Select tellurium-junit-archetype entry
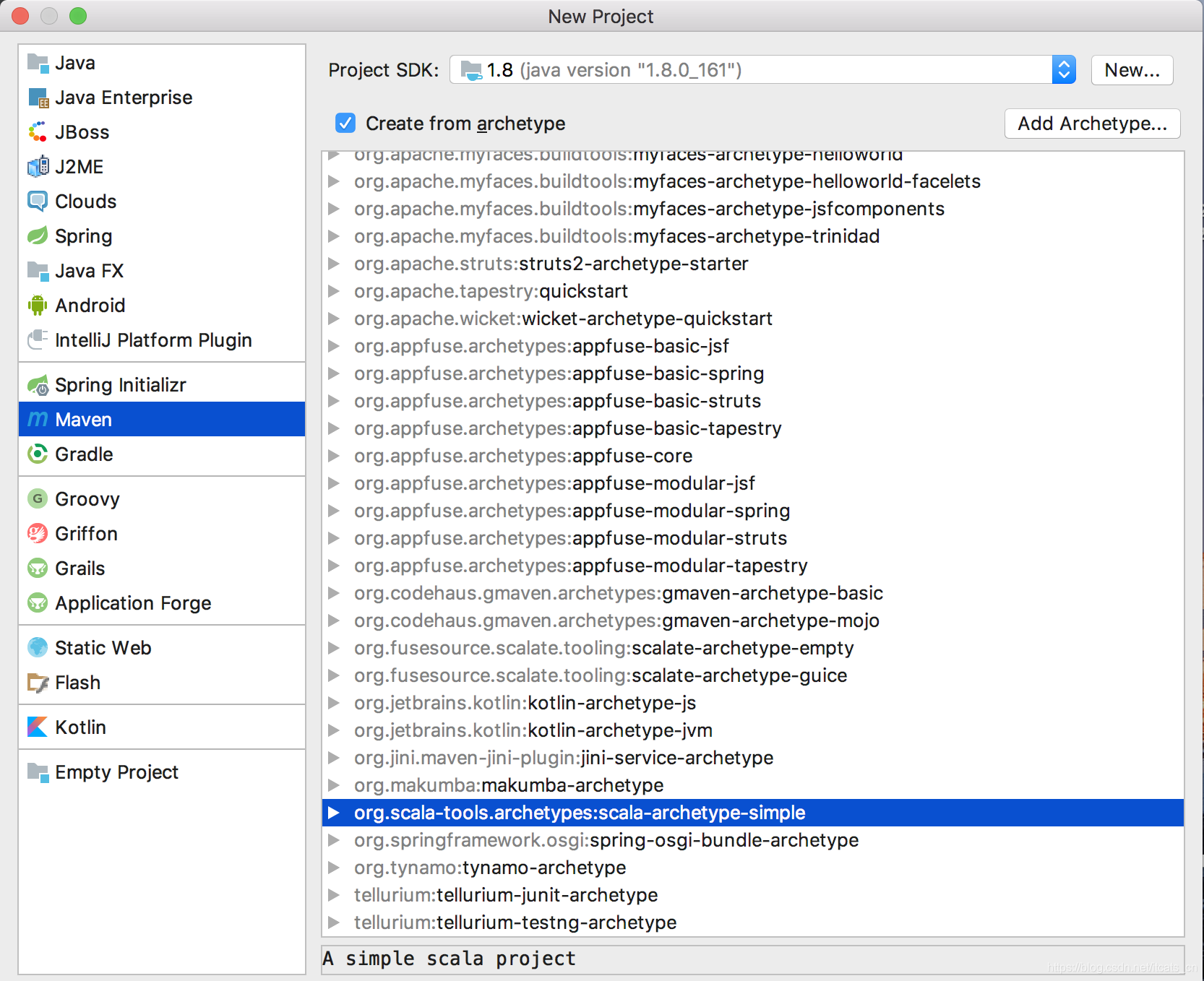Viewport: 1204px width, 981px height. [x=506, y=895]
